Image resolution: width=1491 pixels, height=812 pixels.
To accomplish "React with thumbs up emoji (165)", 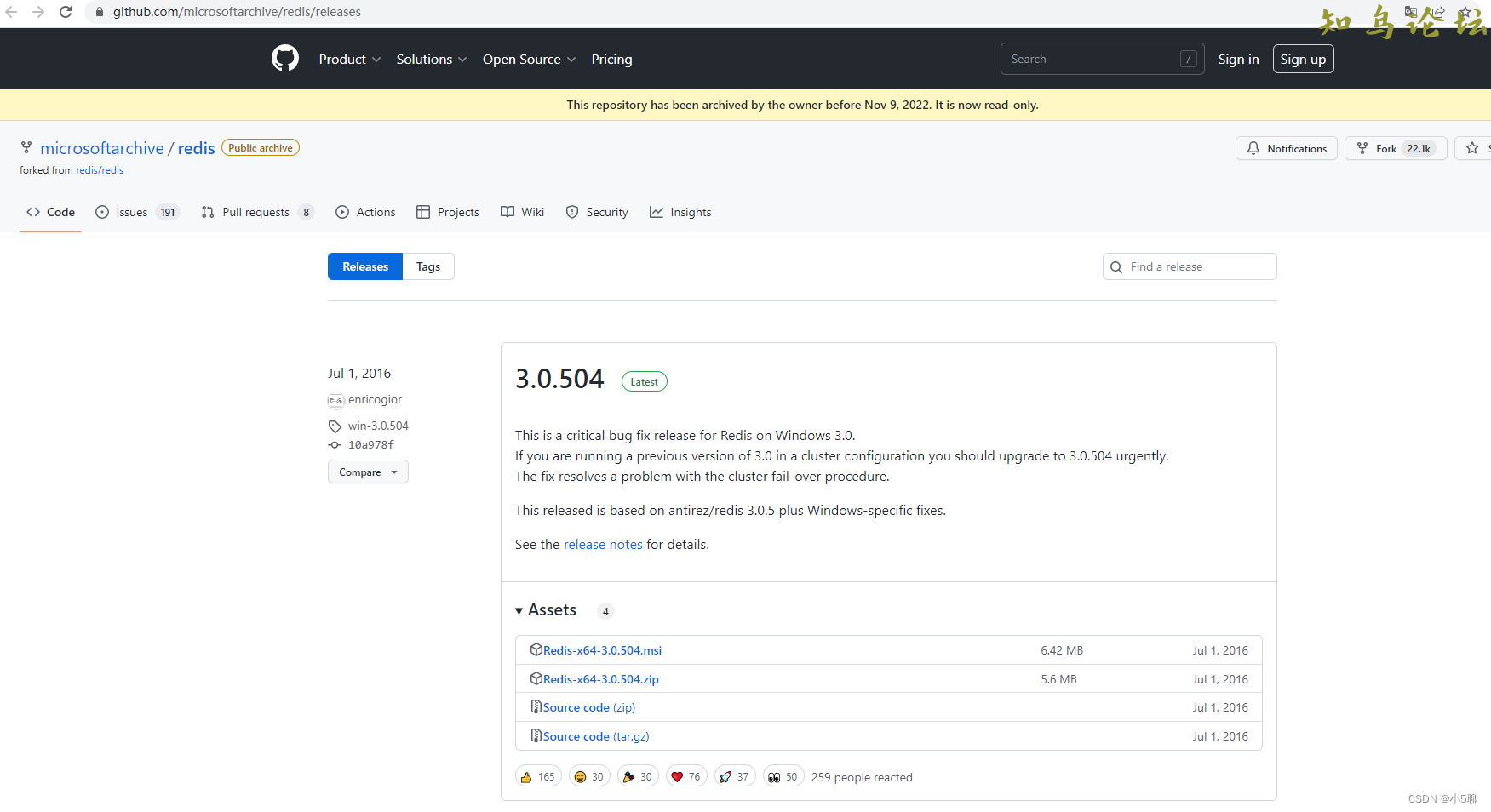I will click(x=538, y=776).
